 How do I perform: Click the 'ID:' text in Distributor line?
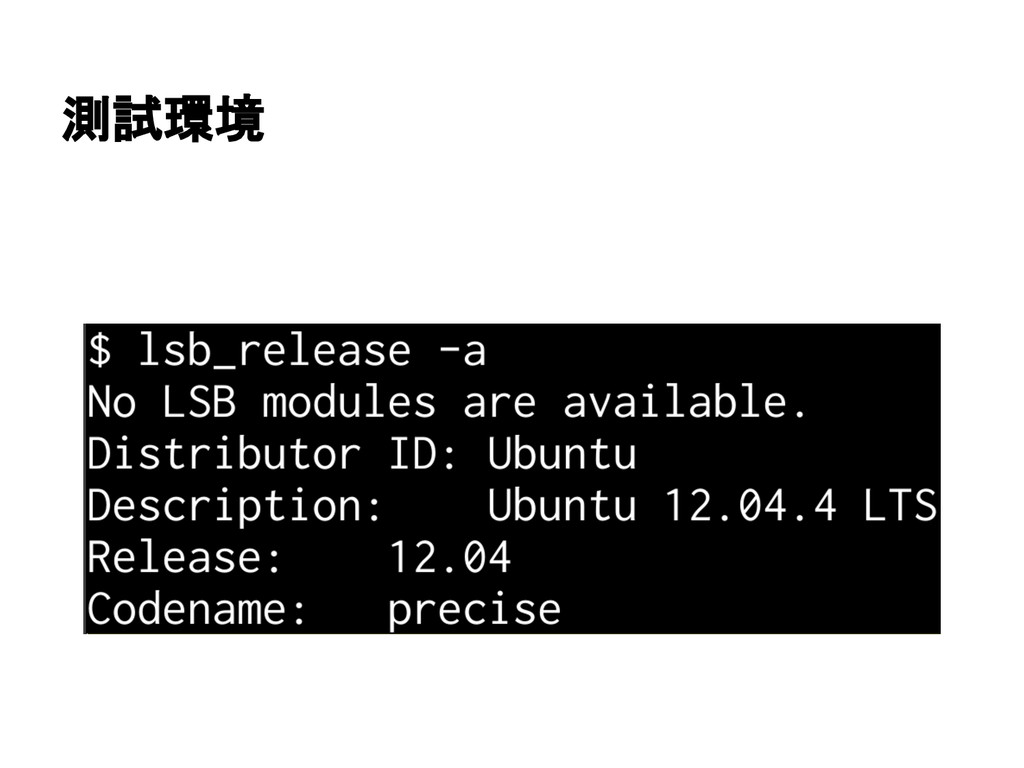point(423,453)
